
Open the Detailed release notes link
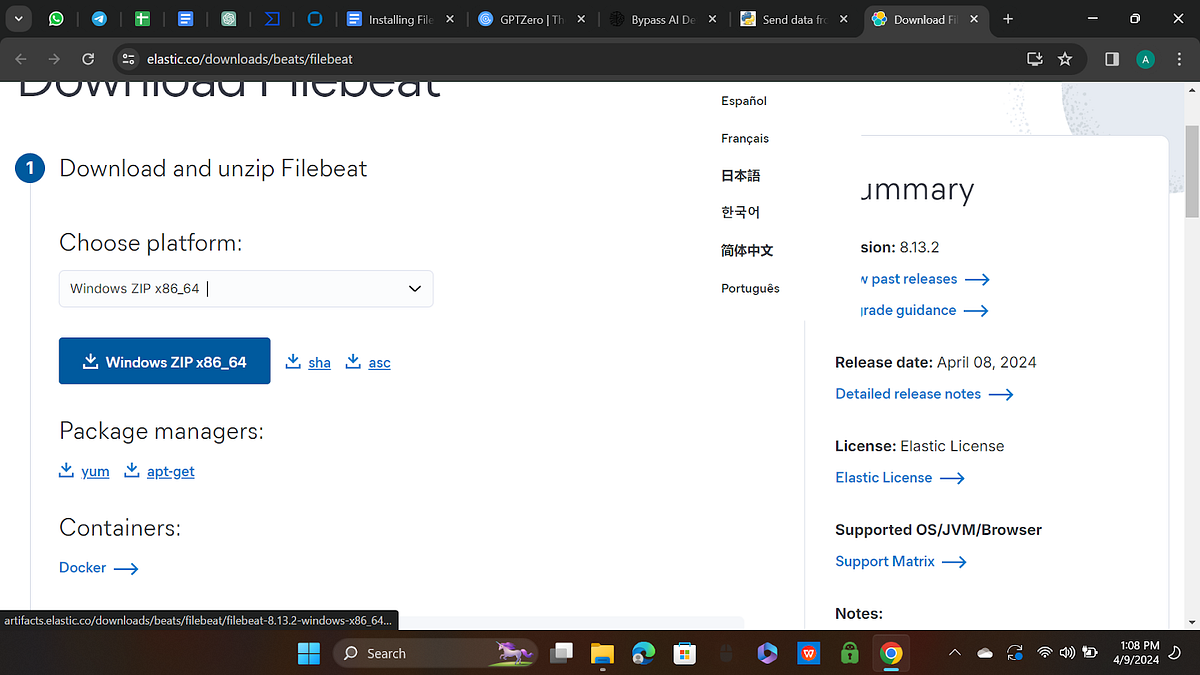[x=907, y=393]
